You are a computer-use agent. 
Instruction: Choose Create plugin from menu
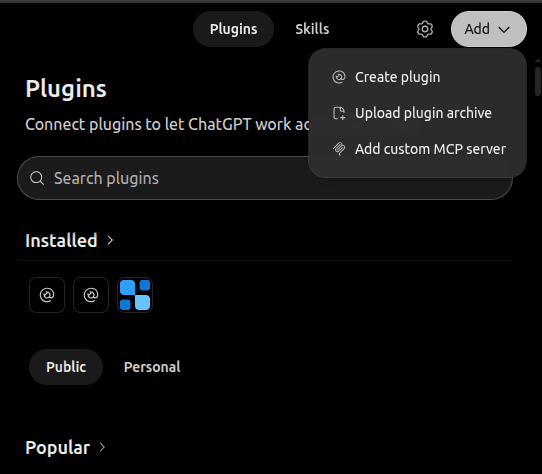[x=418, y=77]
